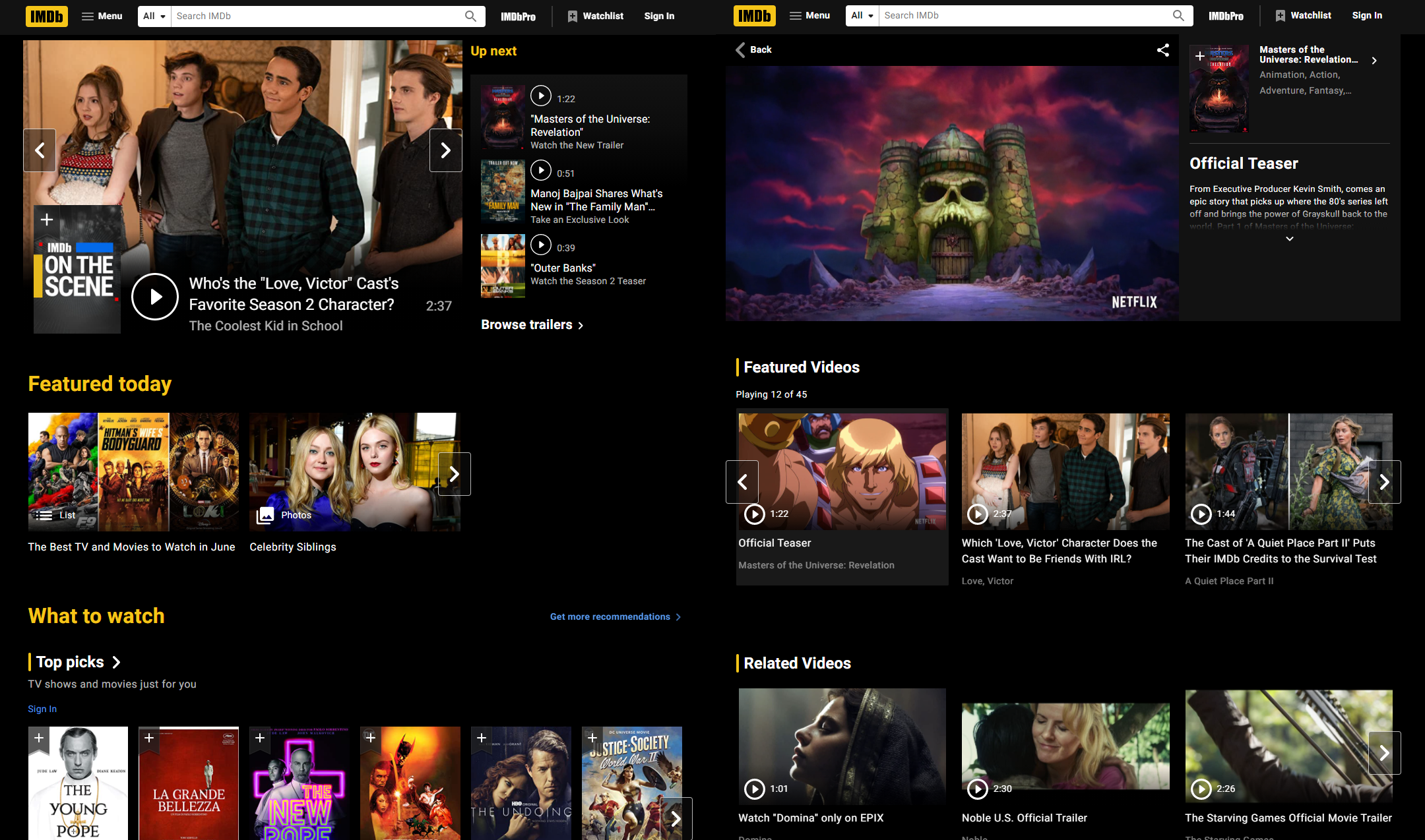Screen dimensions: 1425x840
Task: Expand the Official Teaser description chevron
Action: tap(1289, 239)
